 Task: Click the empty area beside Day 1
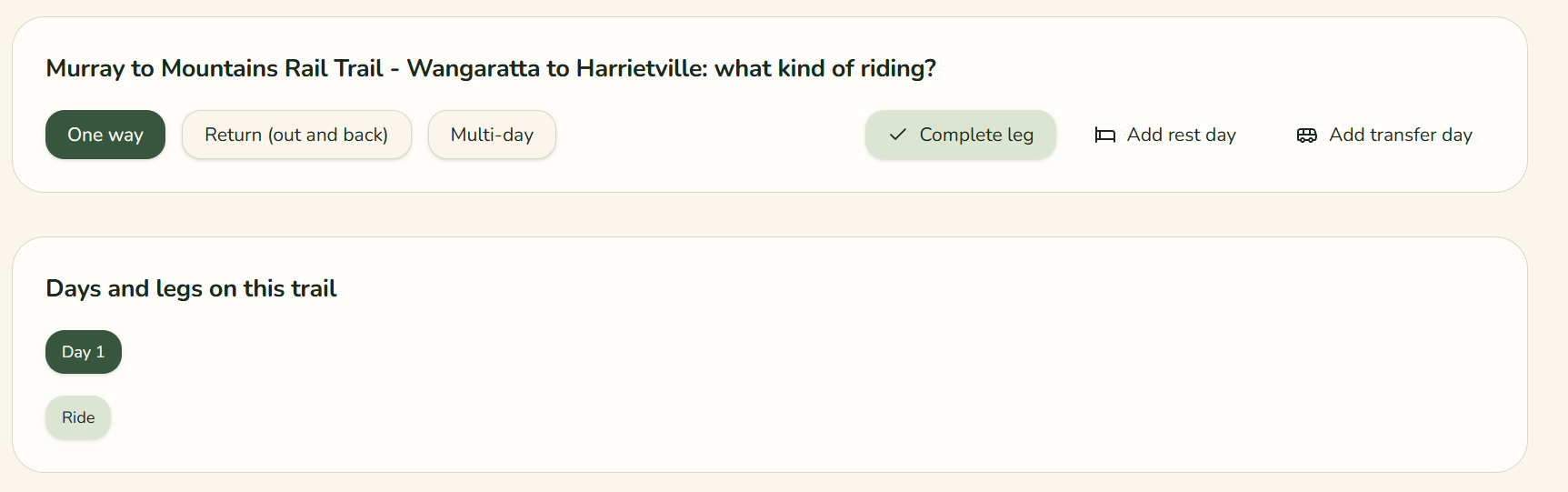pyautogui.click(x=727, y=352)
